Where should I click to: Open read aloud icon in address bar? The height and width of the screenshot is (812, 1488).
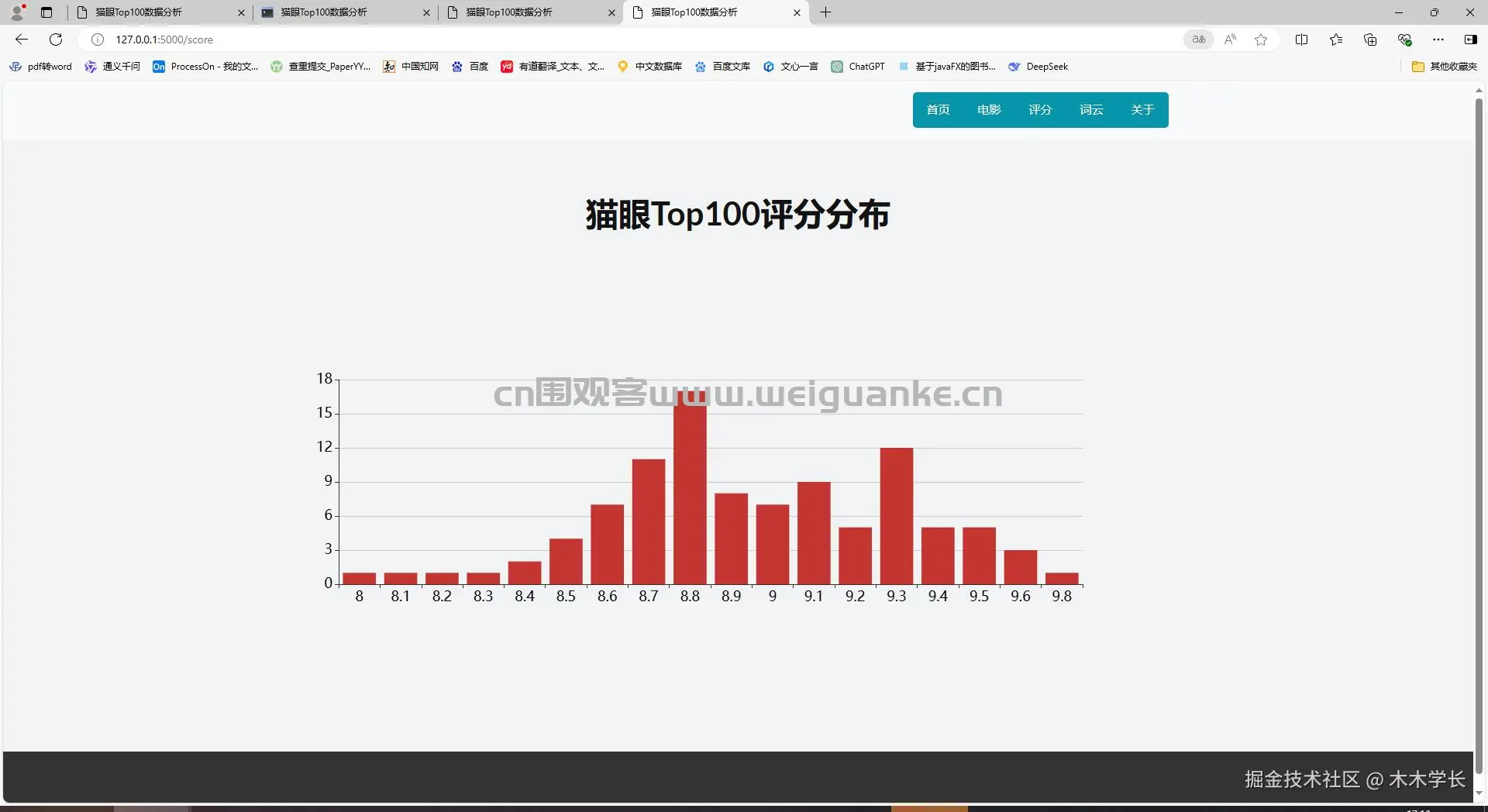pyautogui.click(x=1230, y=40)
